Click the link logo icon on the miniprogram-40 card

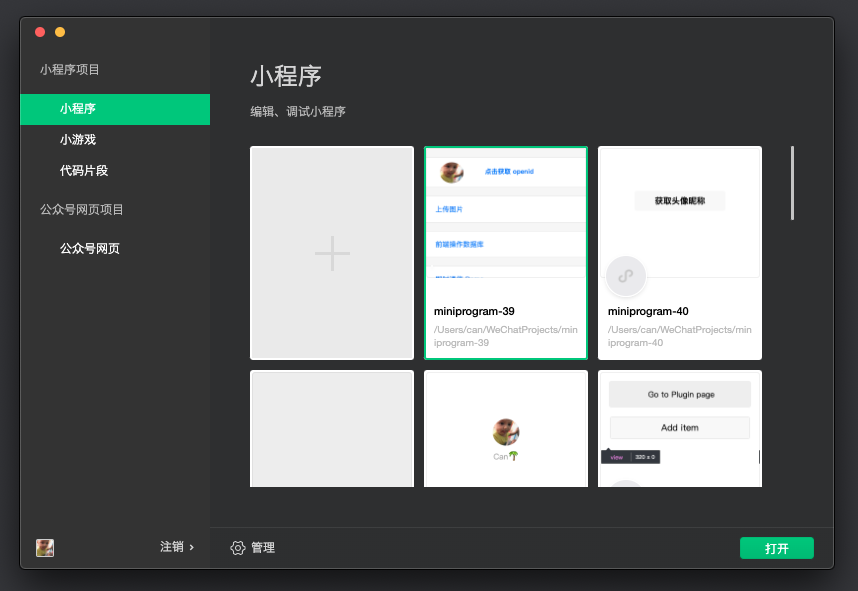[626, 276]
